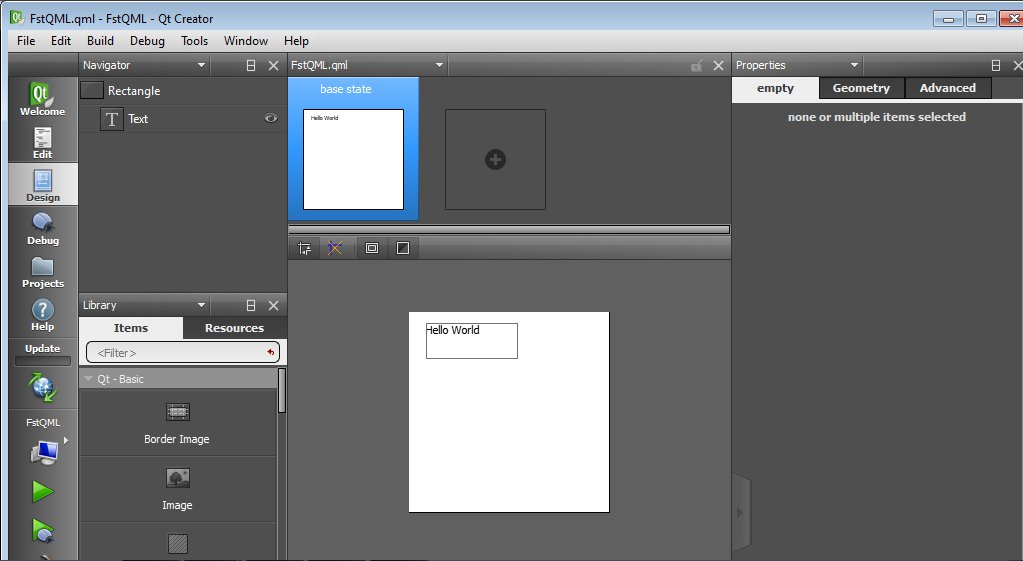This screenshot has height=561, width=1023.
Task: Click the Update globe icon
Action: pos(43,387)
